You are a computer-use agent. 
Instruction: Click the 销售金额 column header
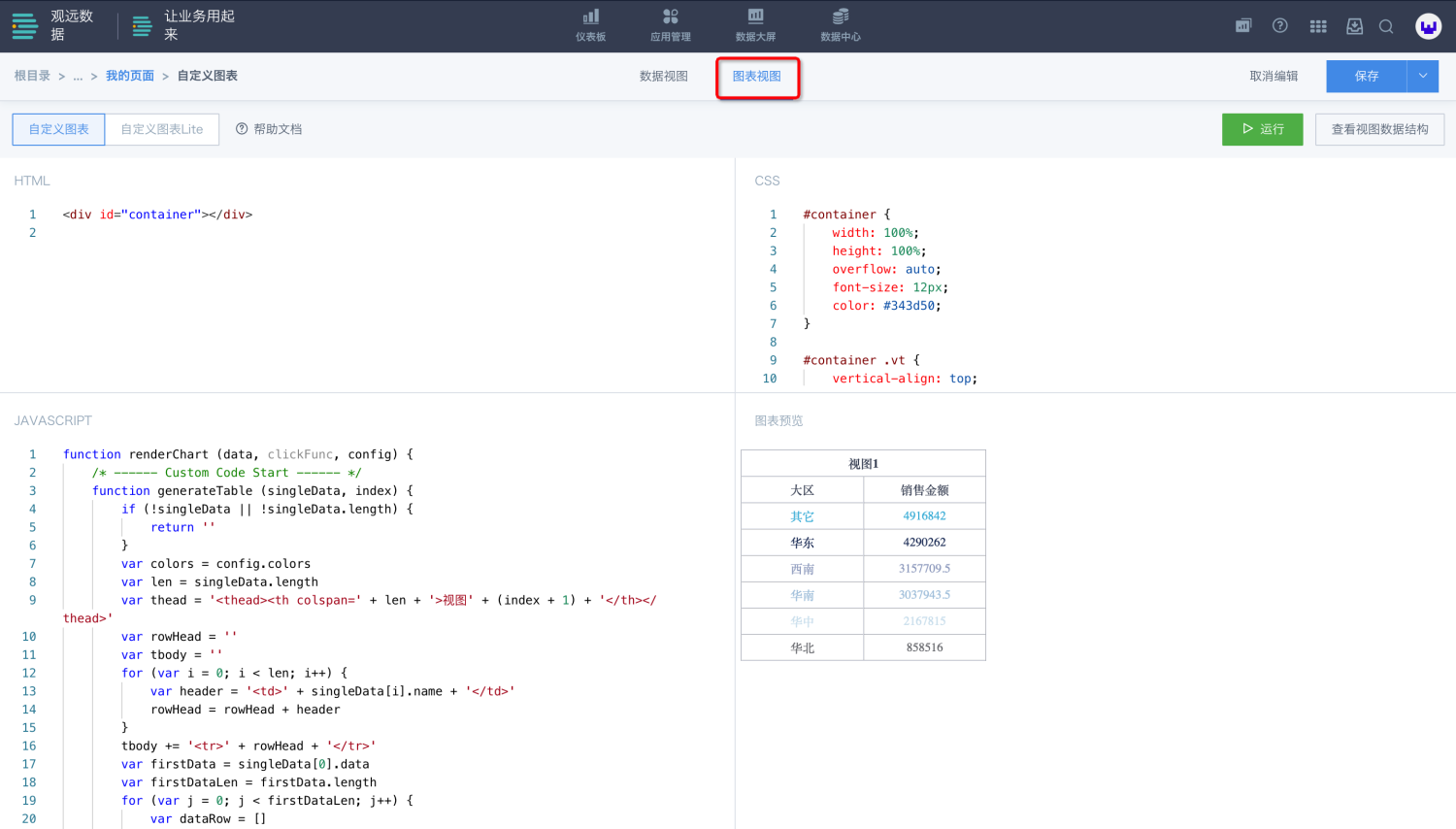pos(924,490)
